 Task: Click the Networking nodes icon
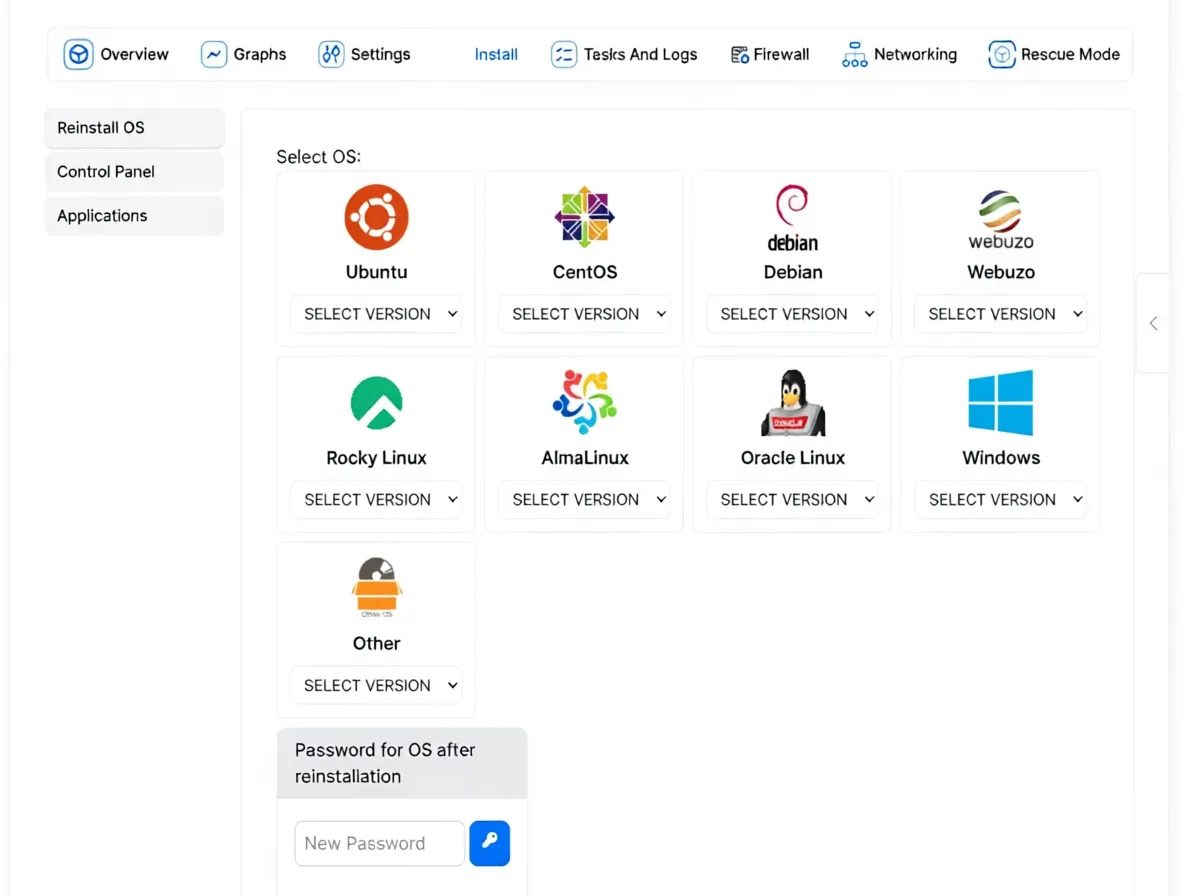tap(854, 54)
